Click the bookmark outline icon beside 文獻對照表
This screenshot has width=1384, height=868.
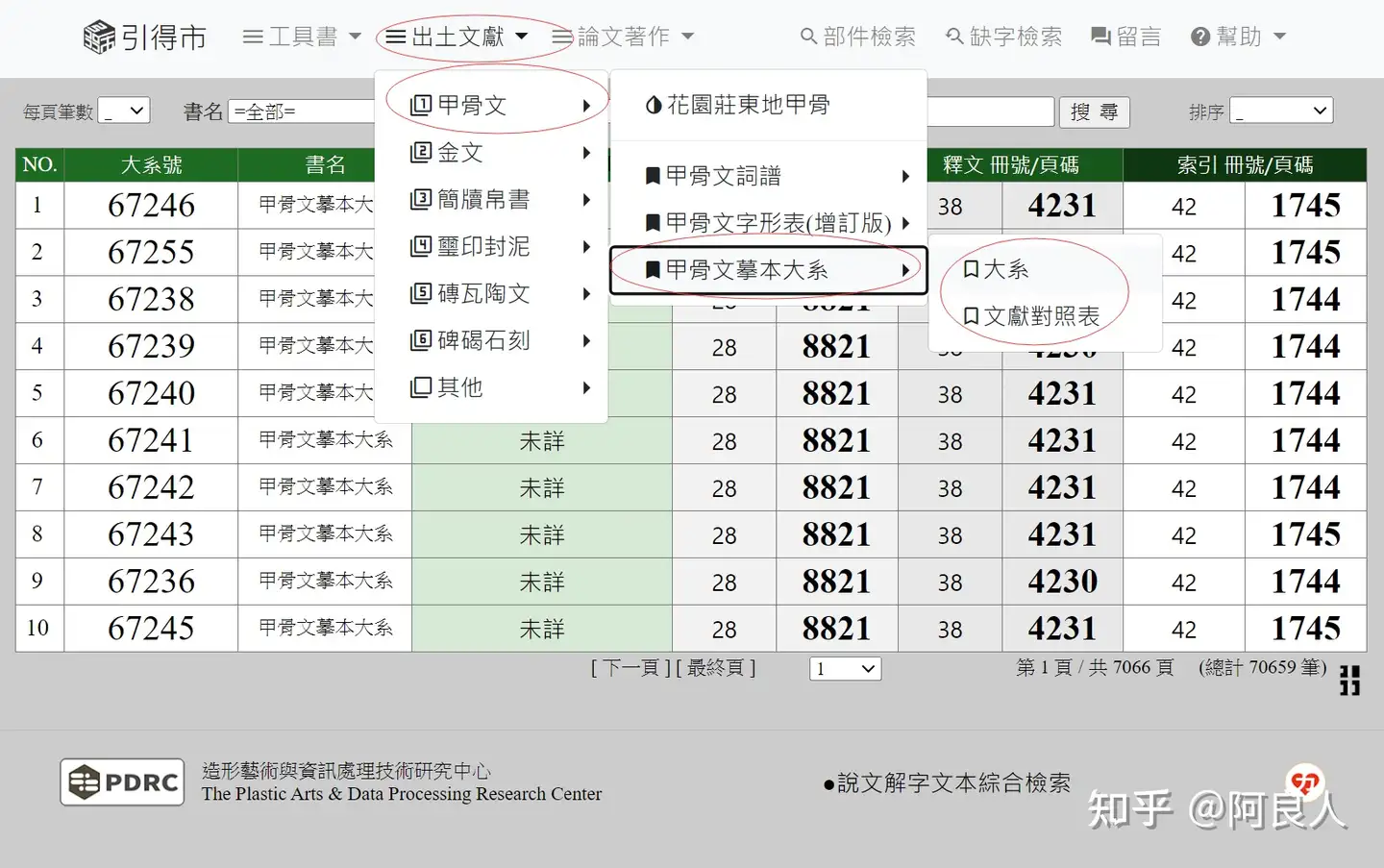[x=971, y=316]
